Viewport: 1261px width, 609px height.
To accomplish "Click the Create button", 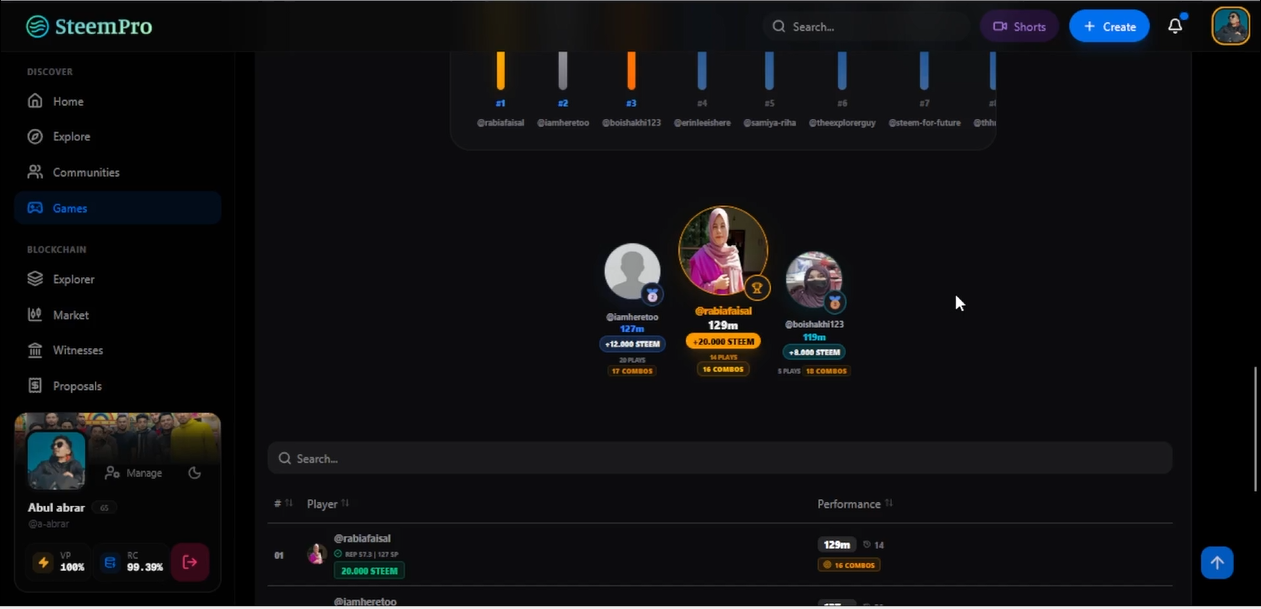I will pyautogui.click(x=1109, y=26).
